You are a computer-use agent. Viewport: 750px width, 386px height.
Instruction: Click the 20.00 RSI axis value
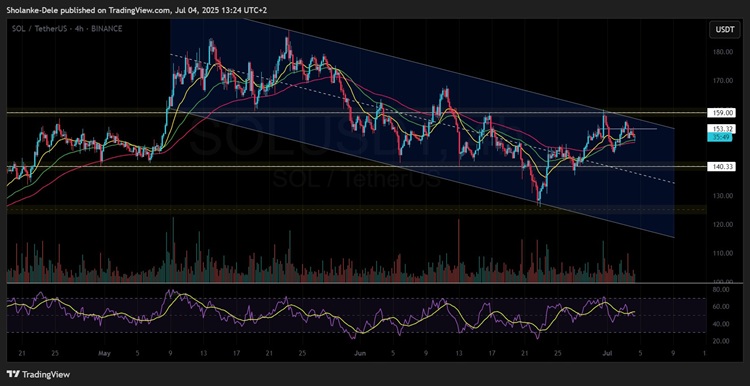[721, 341]
